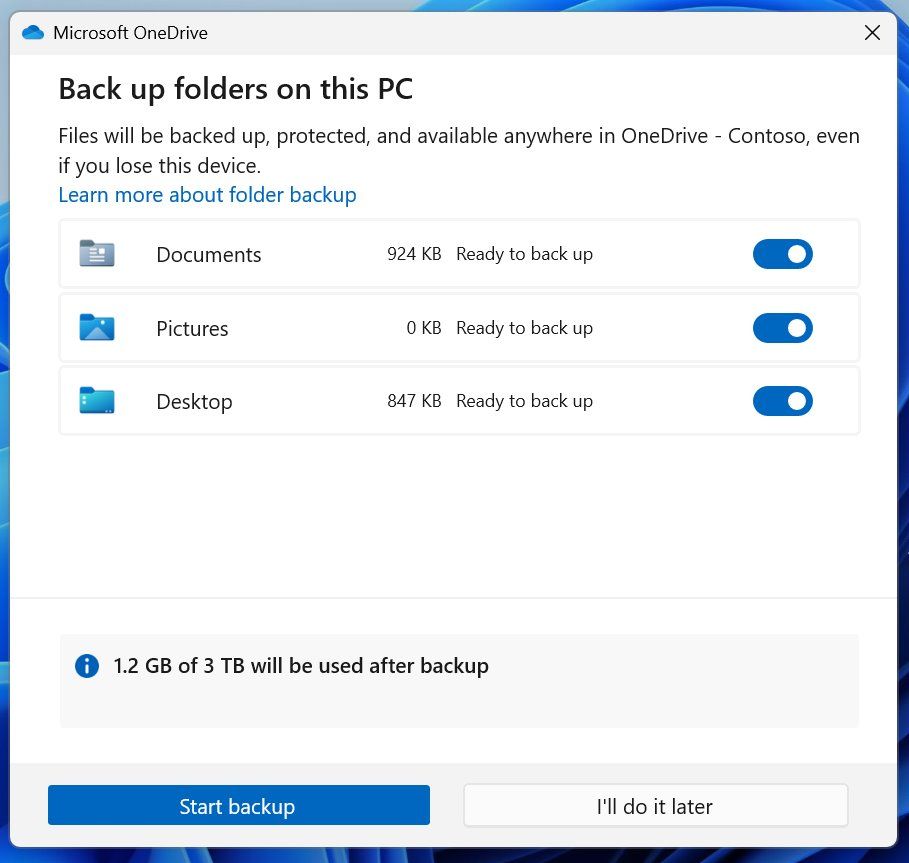Click the Back up folders on this PC heading
909x863 pixels.
(x=235, y=89)
